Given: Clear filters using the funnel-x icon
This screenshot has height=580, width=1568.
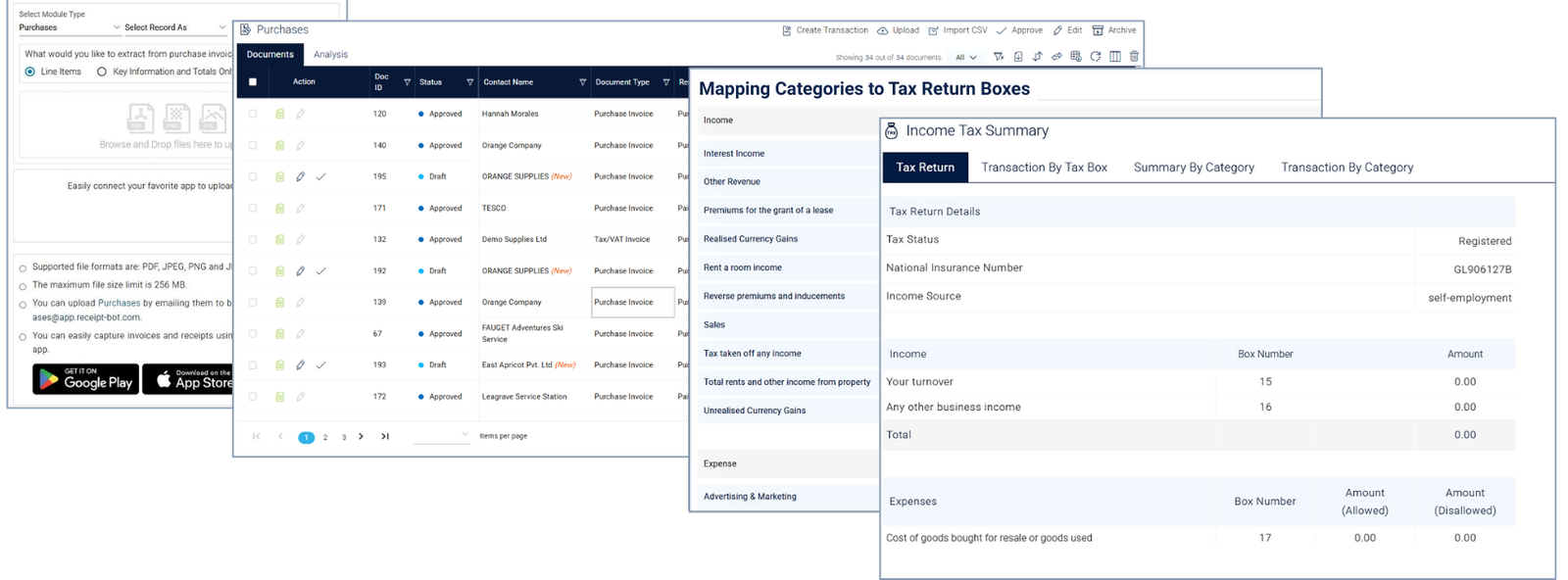Looking at the screenshot, I should coord(999,57).
